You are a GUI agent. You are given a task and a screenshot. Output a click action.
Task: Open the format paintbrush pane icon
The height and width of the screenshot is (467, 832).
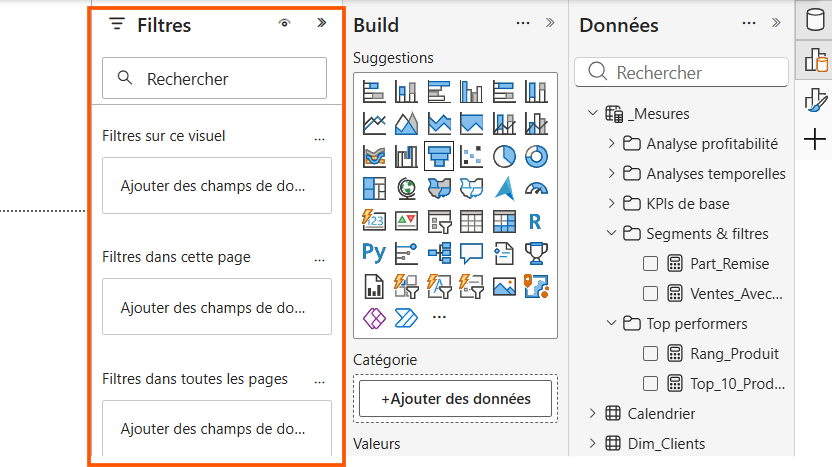pyautogui.click(x=815, y=100)
